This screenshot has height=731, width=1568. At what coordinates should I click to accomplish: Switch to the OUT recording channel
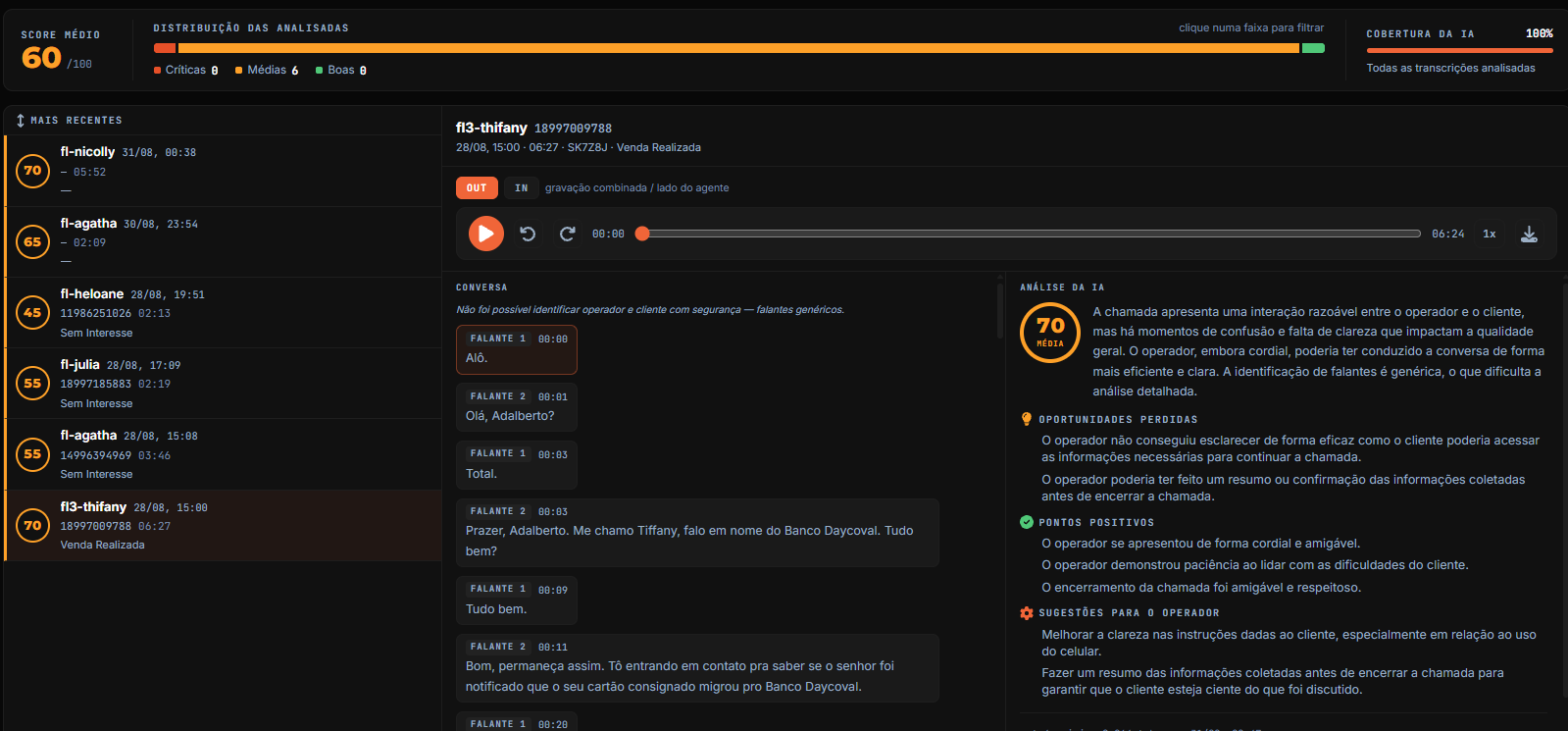(x=477, y=187)
